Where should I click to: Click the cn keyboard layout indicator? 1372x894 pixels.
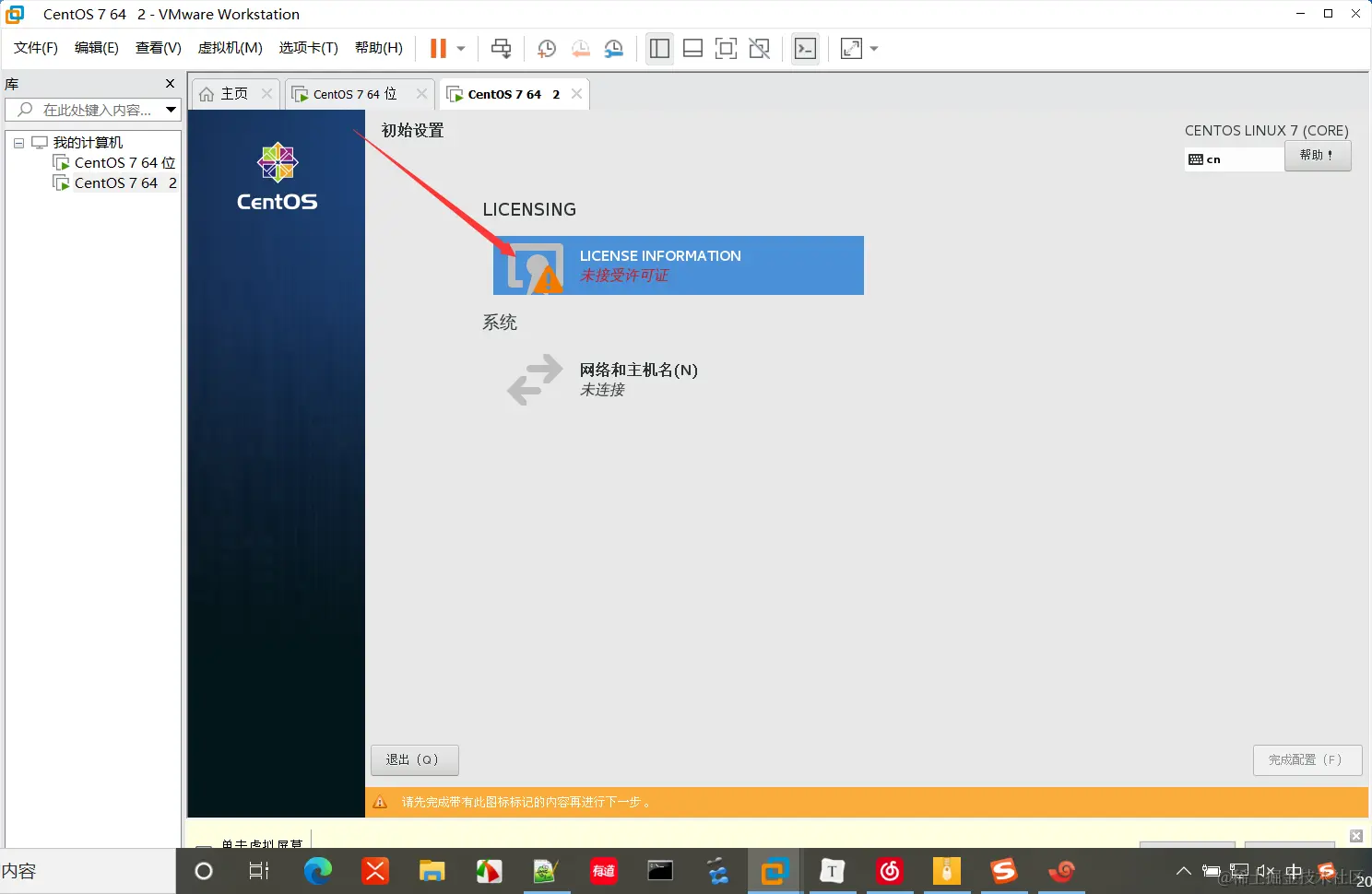[x=1234, y=159]
